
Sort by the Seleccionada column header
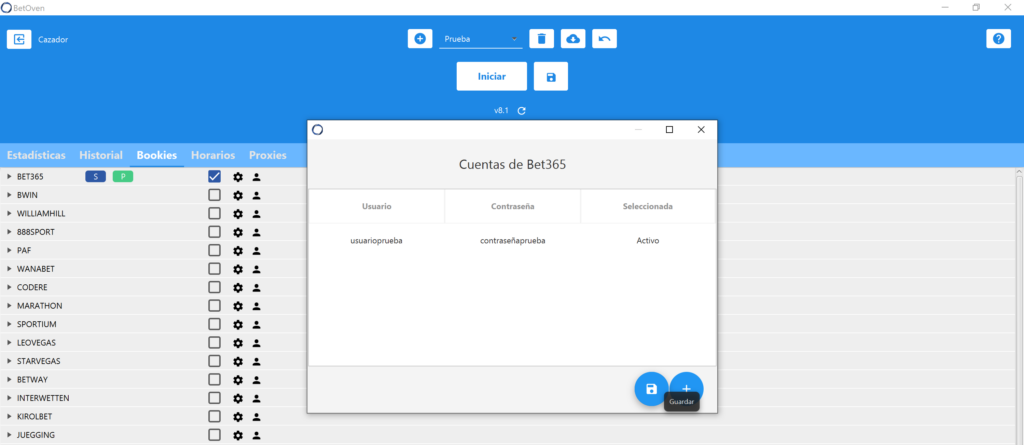[x=648, y=206]
